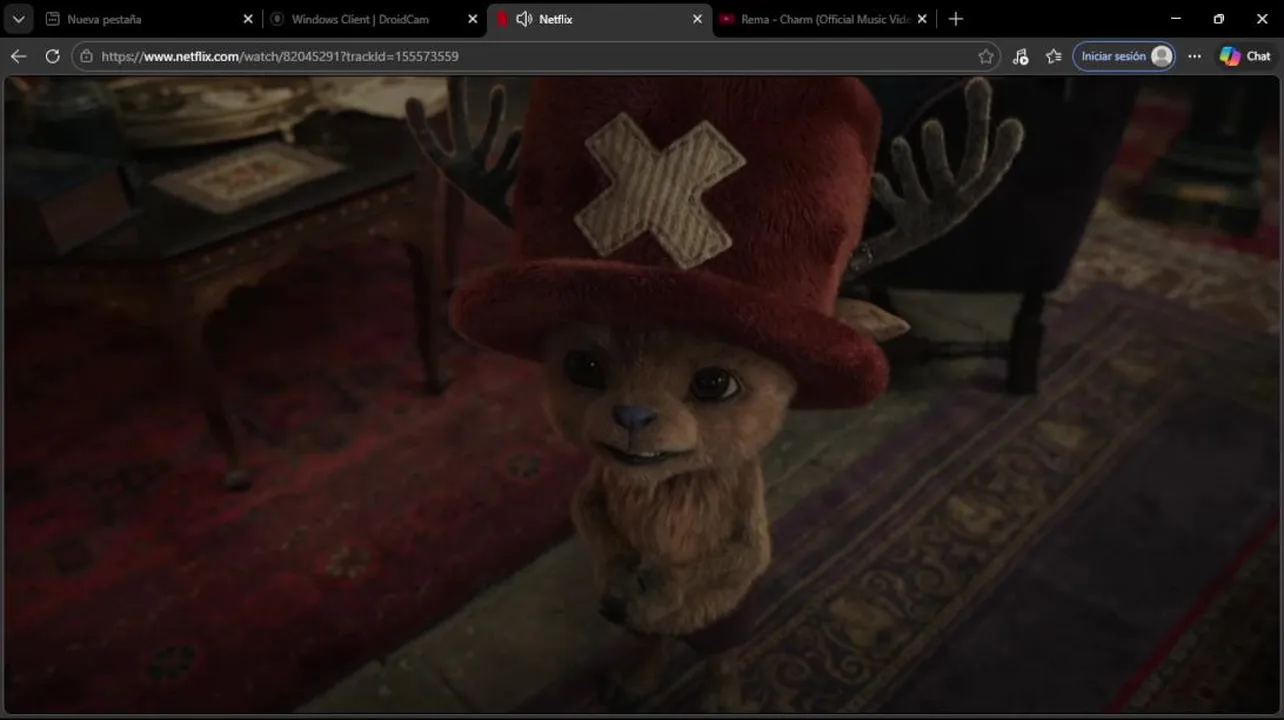
Task: Click Iniciar sesión profile button
Action: [1124, 56]
